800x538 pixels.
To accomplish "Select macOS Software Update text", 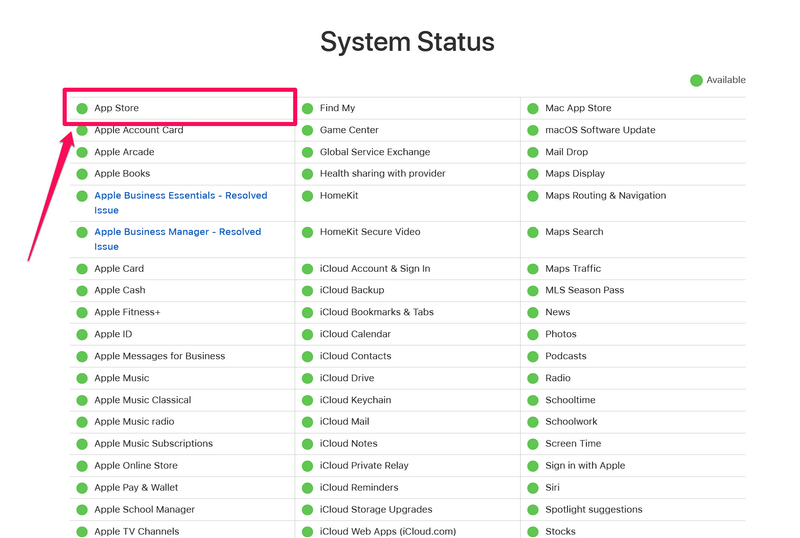I will pyautogui.click(x=600, y=130).
